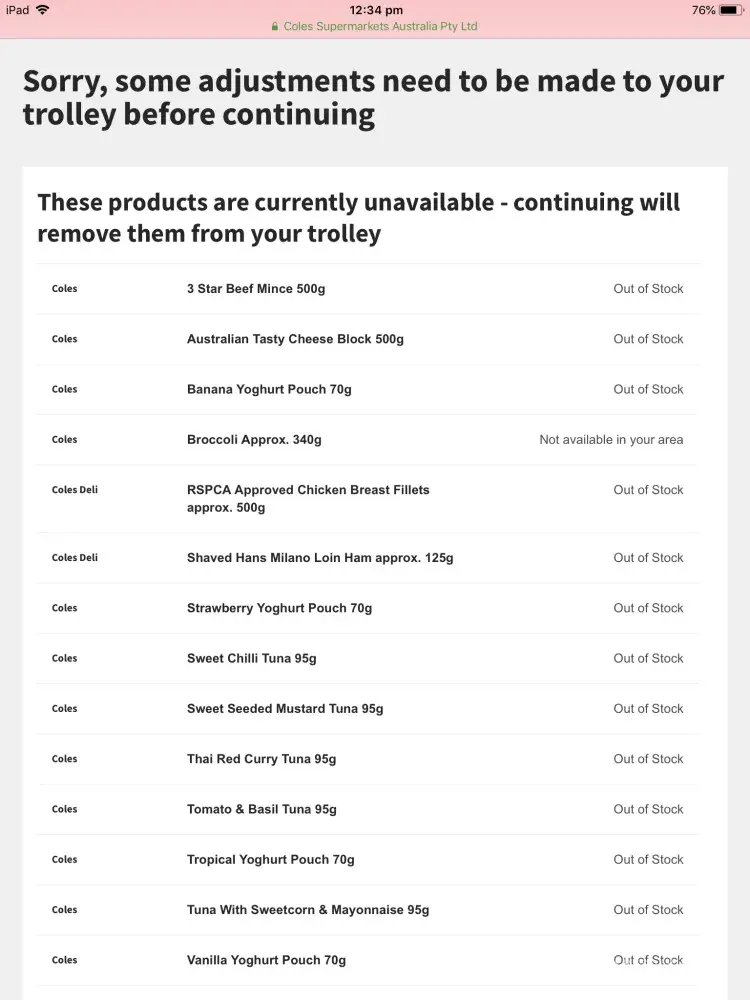Viewport: 750px width, 1000px height.
Task: Click Tuna With Sweetcorn & Mayonnaise 95g
Action: (308, 910)
